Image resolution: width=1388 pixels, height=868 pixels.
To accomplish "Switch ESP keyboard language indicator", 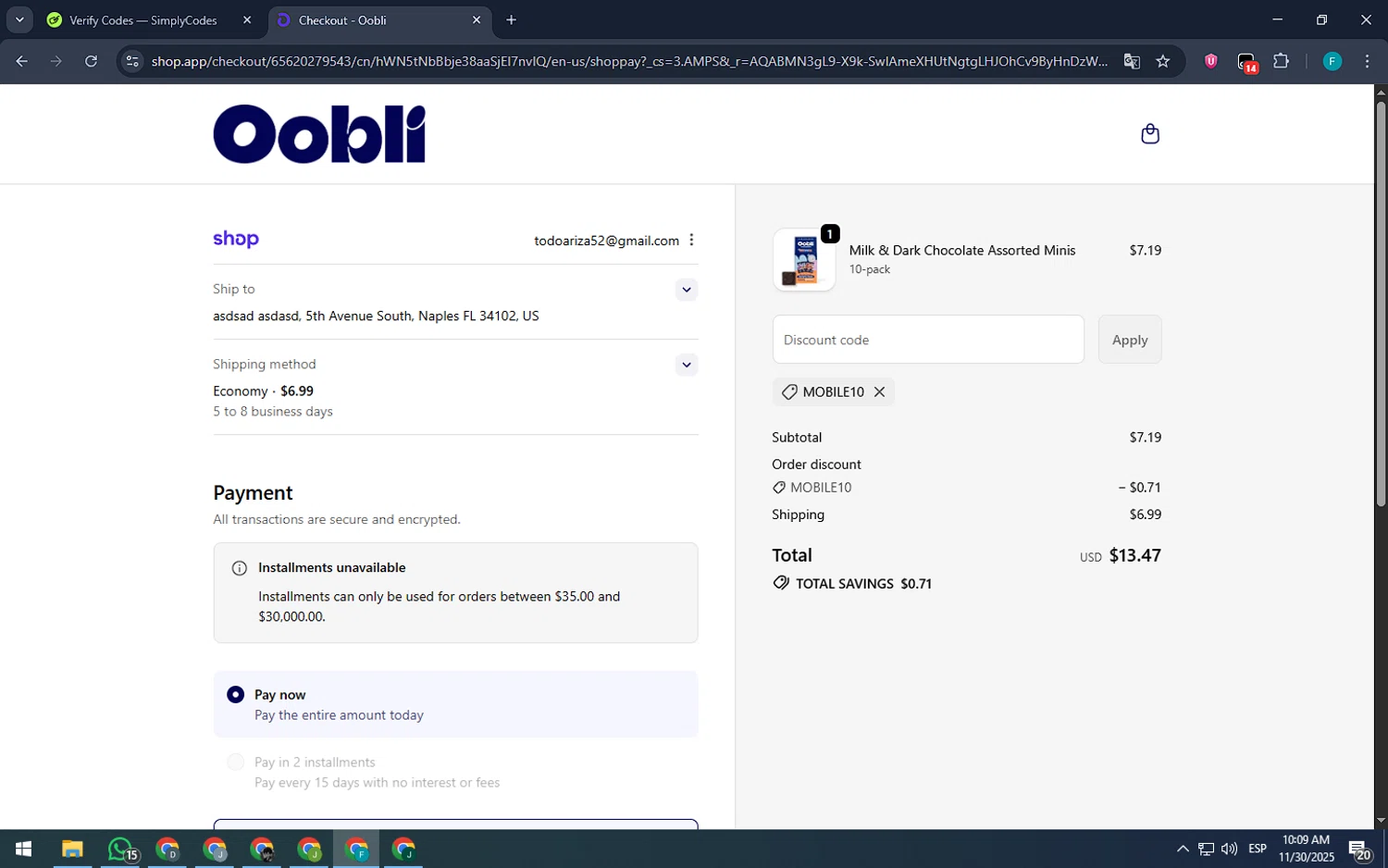I will (1257, 849).
